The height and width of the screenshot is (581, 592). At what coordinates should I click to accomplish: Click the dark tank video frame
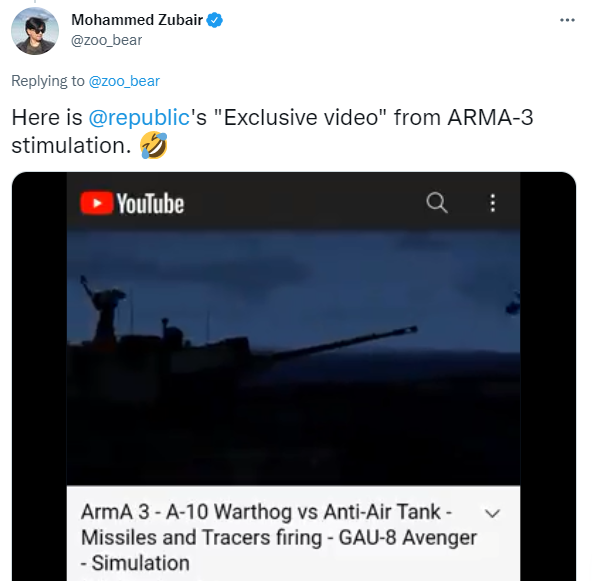(x=293, y=357)
